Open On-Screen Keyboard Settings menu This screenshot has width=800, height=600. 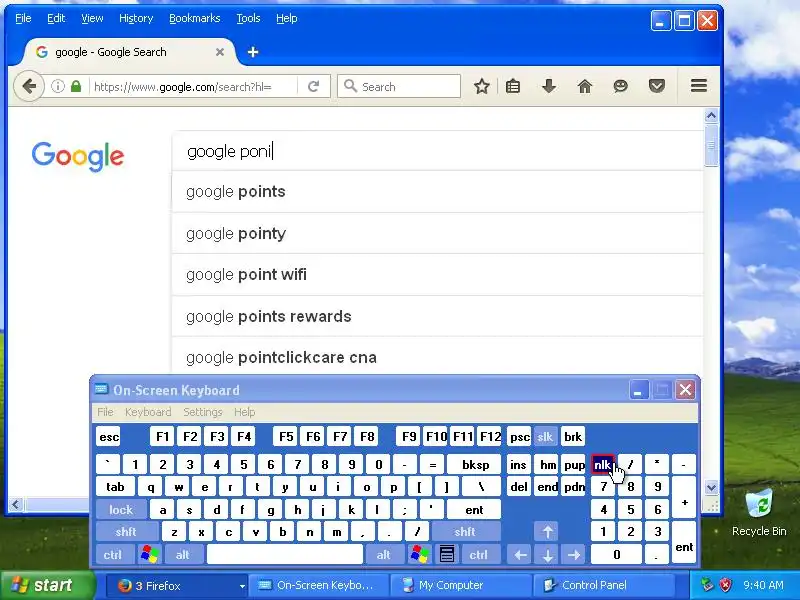[x=203, y=412]
